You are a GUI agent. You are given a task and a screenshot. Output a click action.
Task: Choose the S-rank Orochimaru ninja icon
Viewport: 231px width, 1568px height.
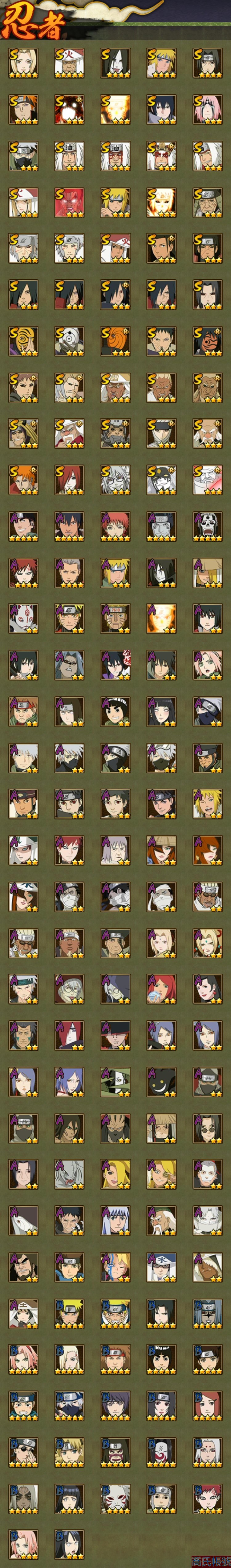(x=115, y=63)
